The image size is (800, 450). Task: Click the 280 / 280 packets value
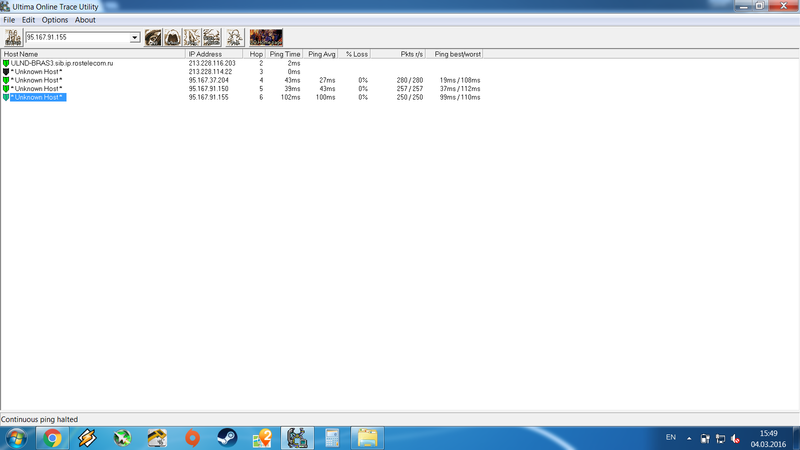tap(410, 80)
